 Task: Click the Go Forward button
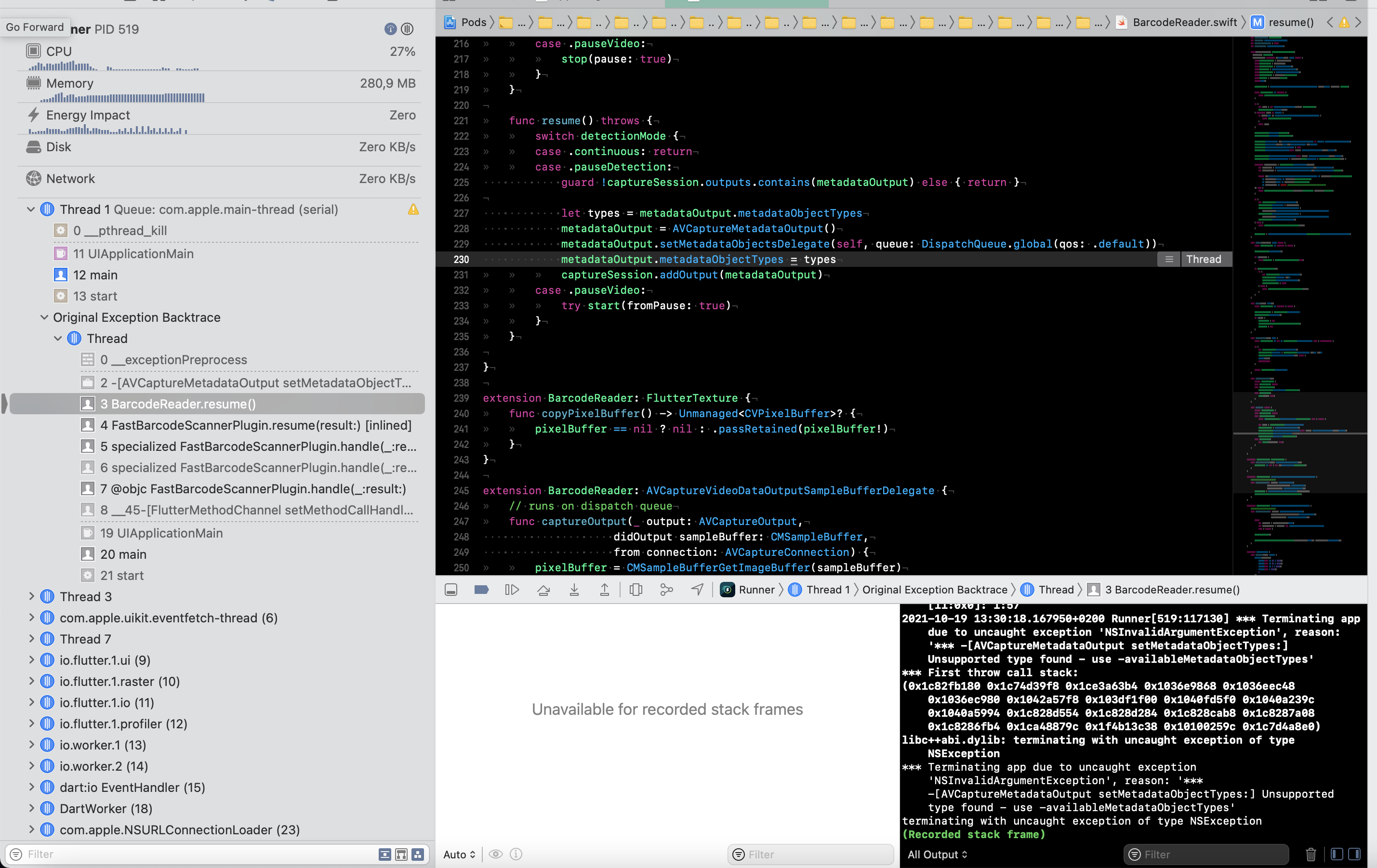pos(35,27)
